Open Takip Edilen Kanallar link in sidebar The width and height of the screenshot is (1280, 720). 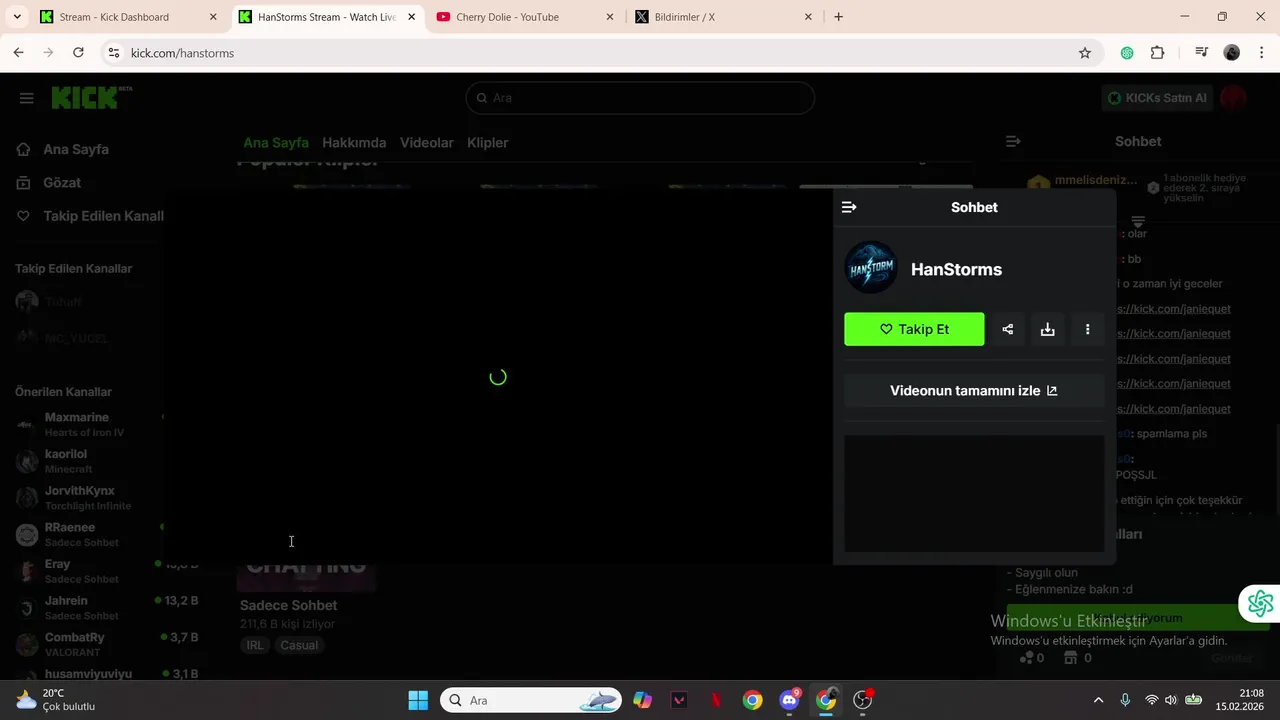pyautogui.click(x=91, y=216)
